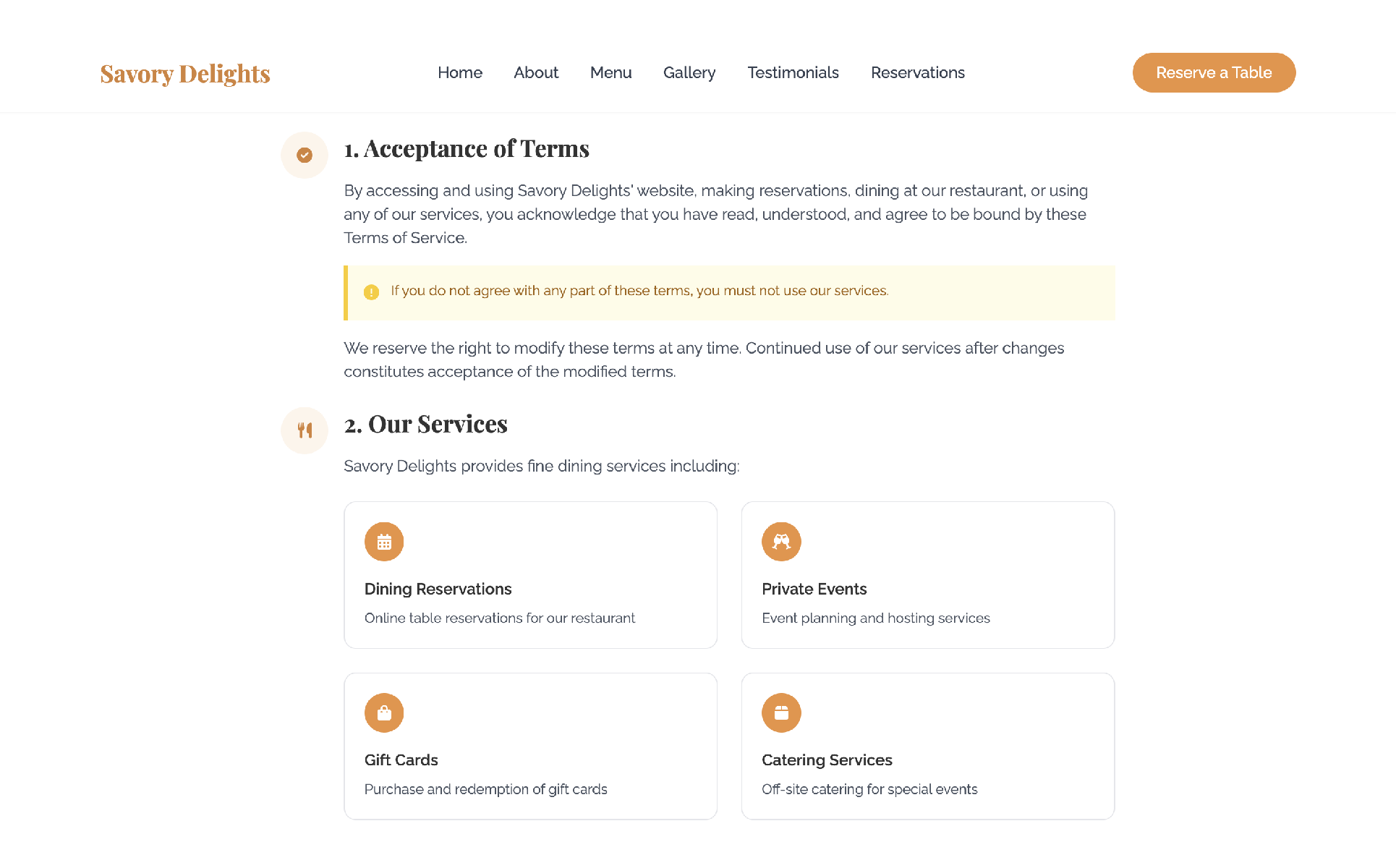Click the Catering Services card title
The width and height of the screenshot is (1396, 868).
827,760
